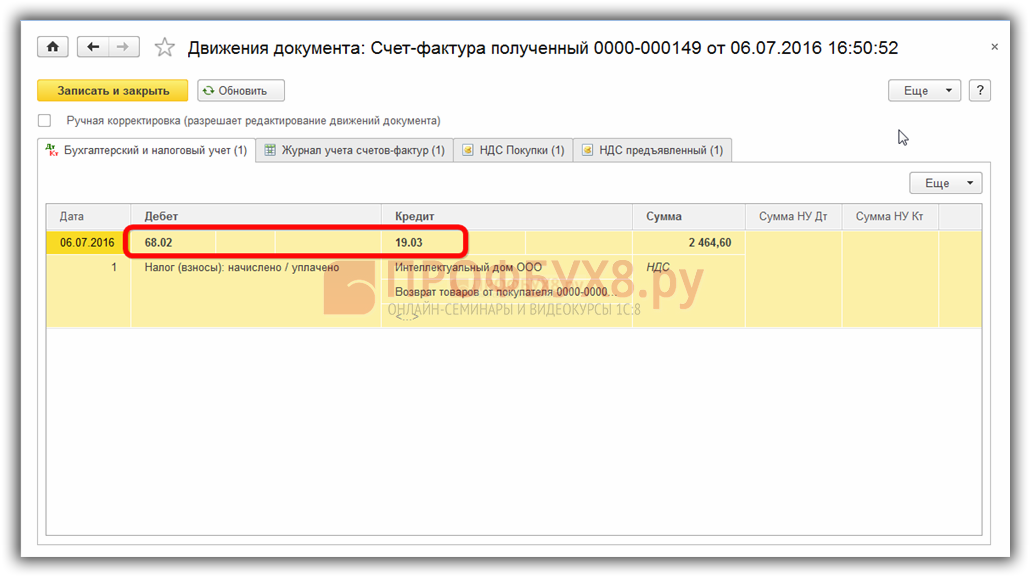Open Журнал учета счетов-фактур tab

click(x=354, y=150)
